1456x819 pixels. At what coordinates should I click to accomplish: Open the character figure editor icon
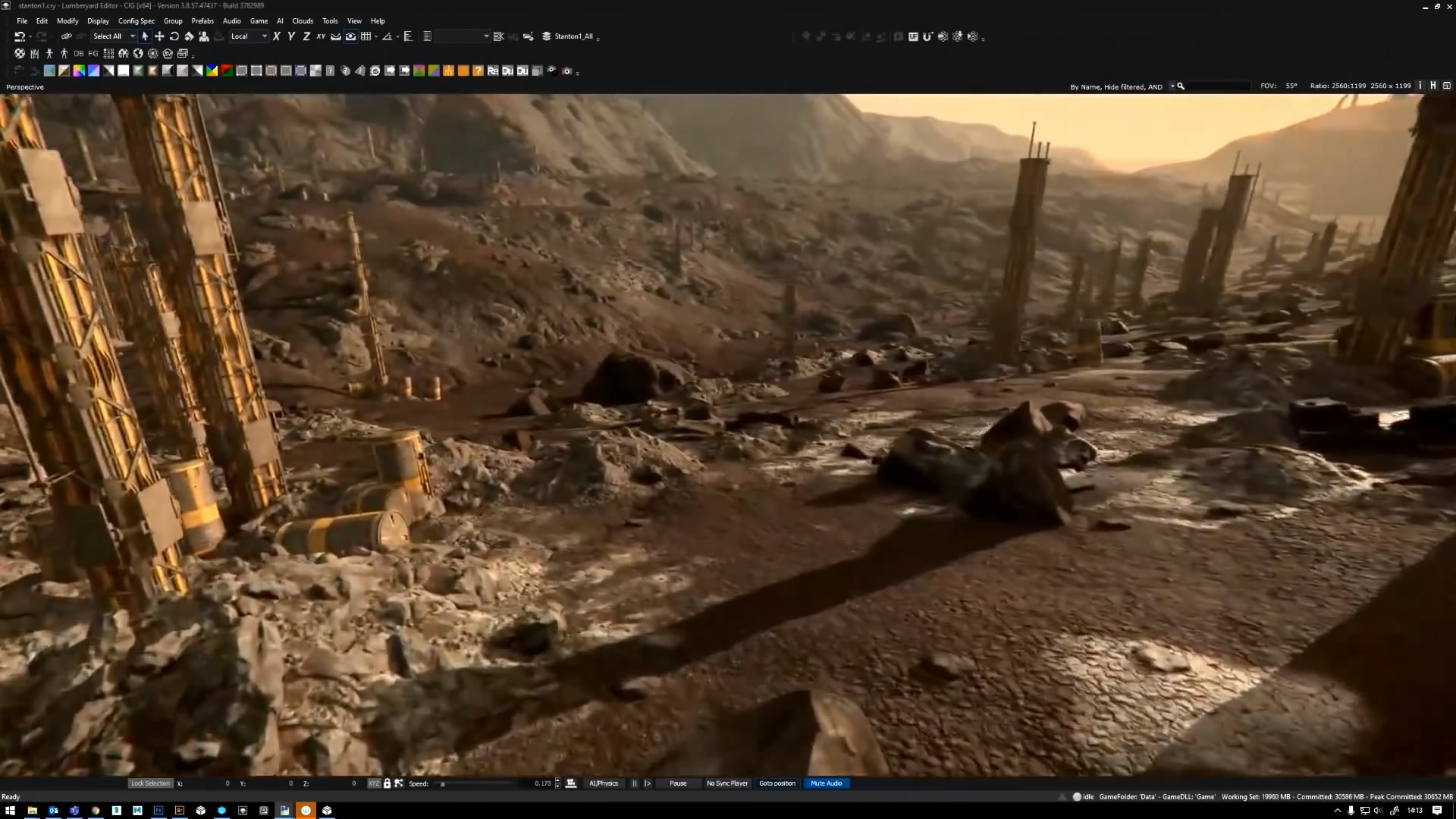[49, 54]
